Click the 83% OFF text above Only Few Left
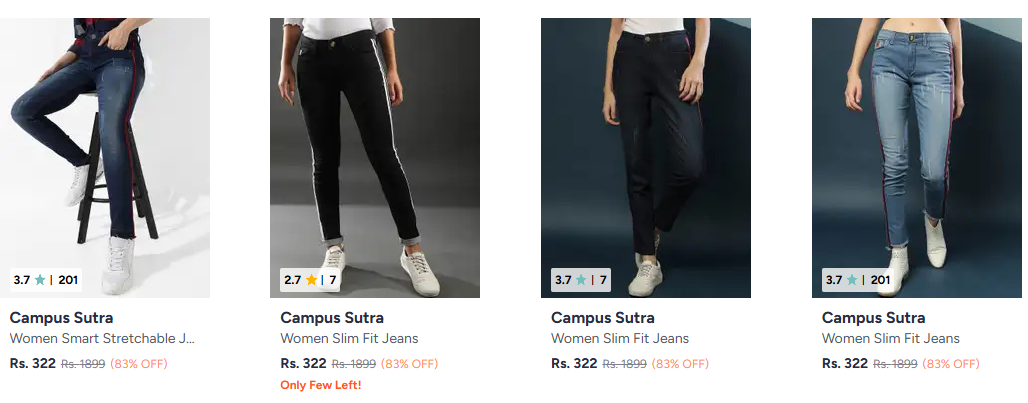Screen dimensions: 1028x403 pyautogui.click(x=410, y=364)
